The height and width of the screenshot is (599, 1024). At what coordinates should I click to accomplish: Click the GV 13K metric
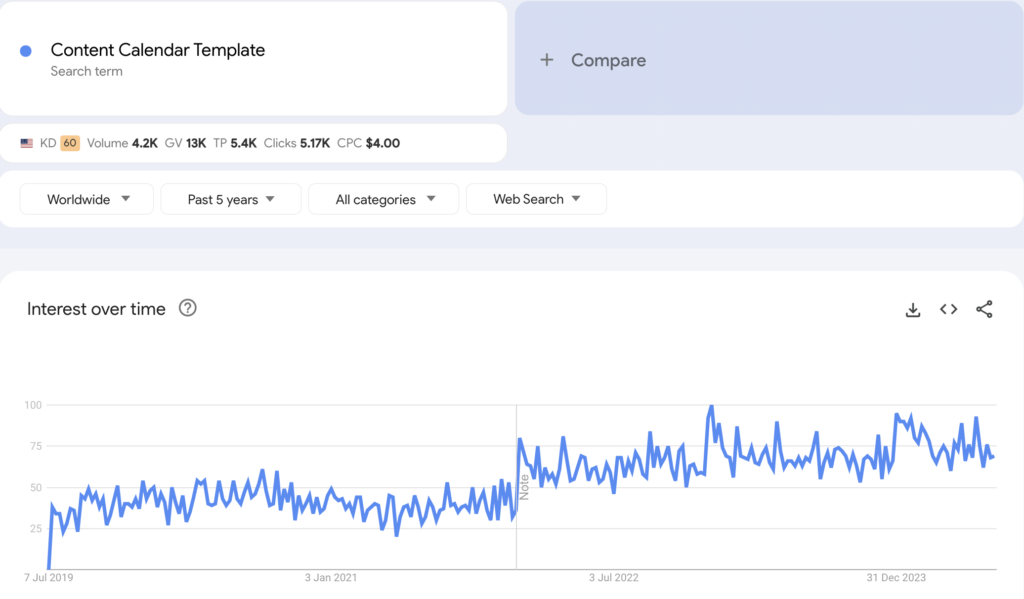pyautogui.click(x=185, y=143)
